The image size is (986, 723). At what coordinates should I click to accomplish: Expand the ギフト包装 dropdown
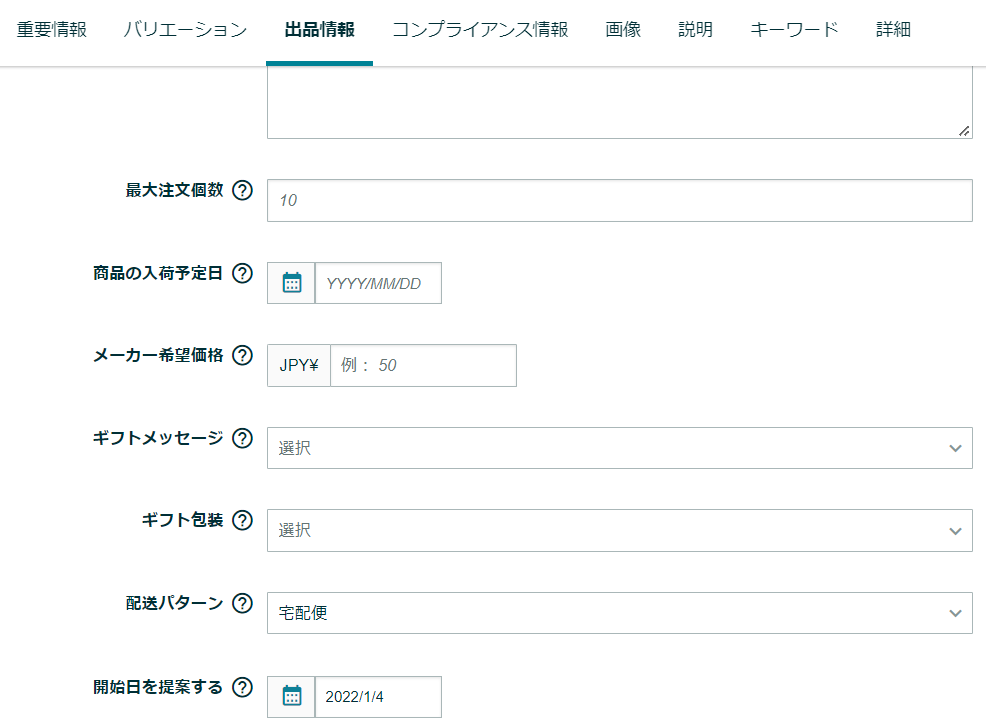pos(619,531)
